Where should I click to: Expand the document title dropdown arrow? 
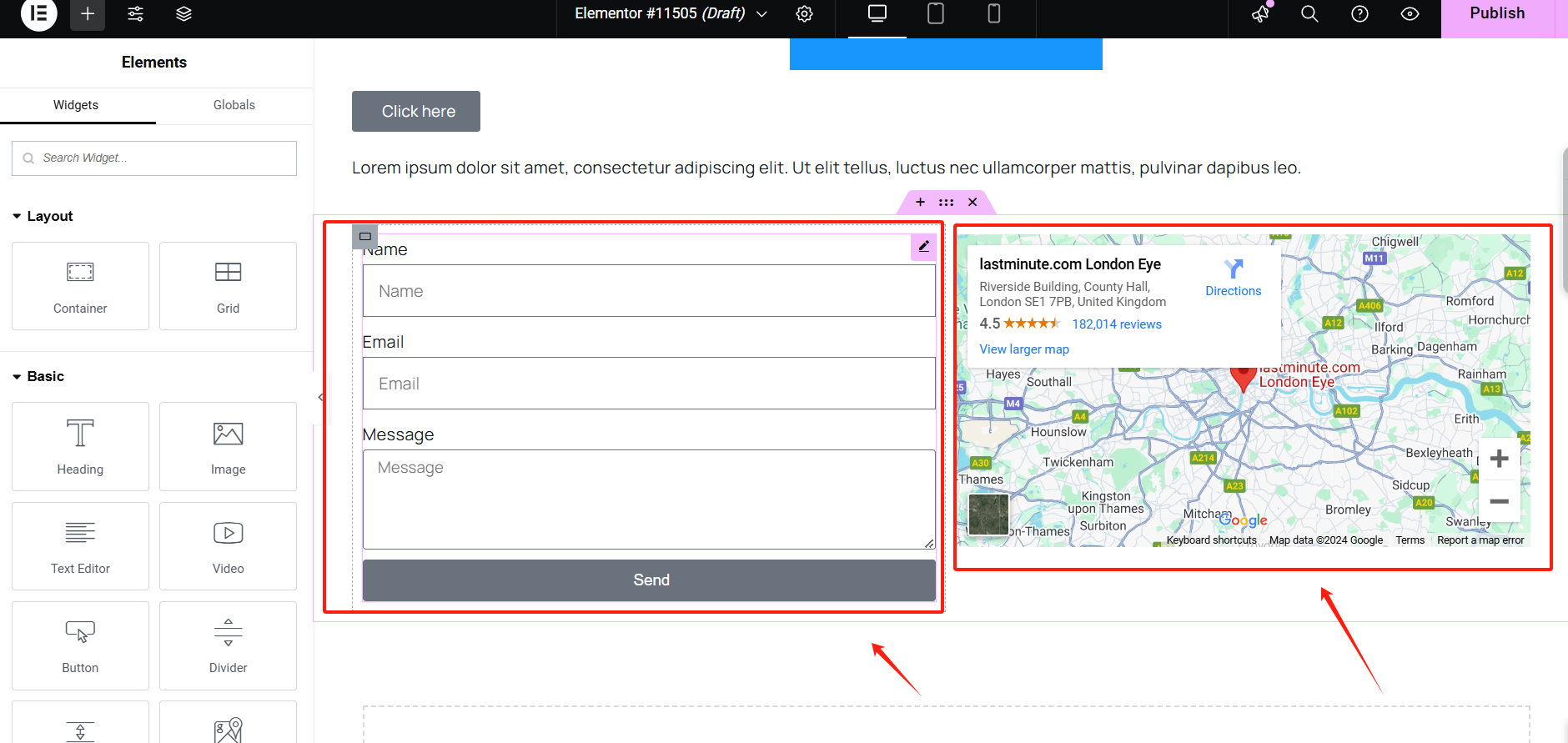[761, 14]
